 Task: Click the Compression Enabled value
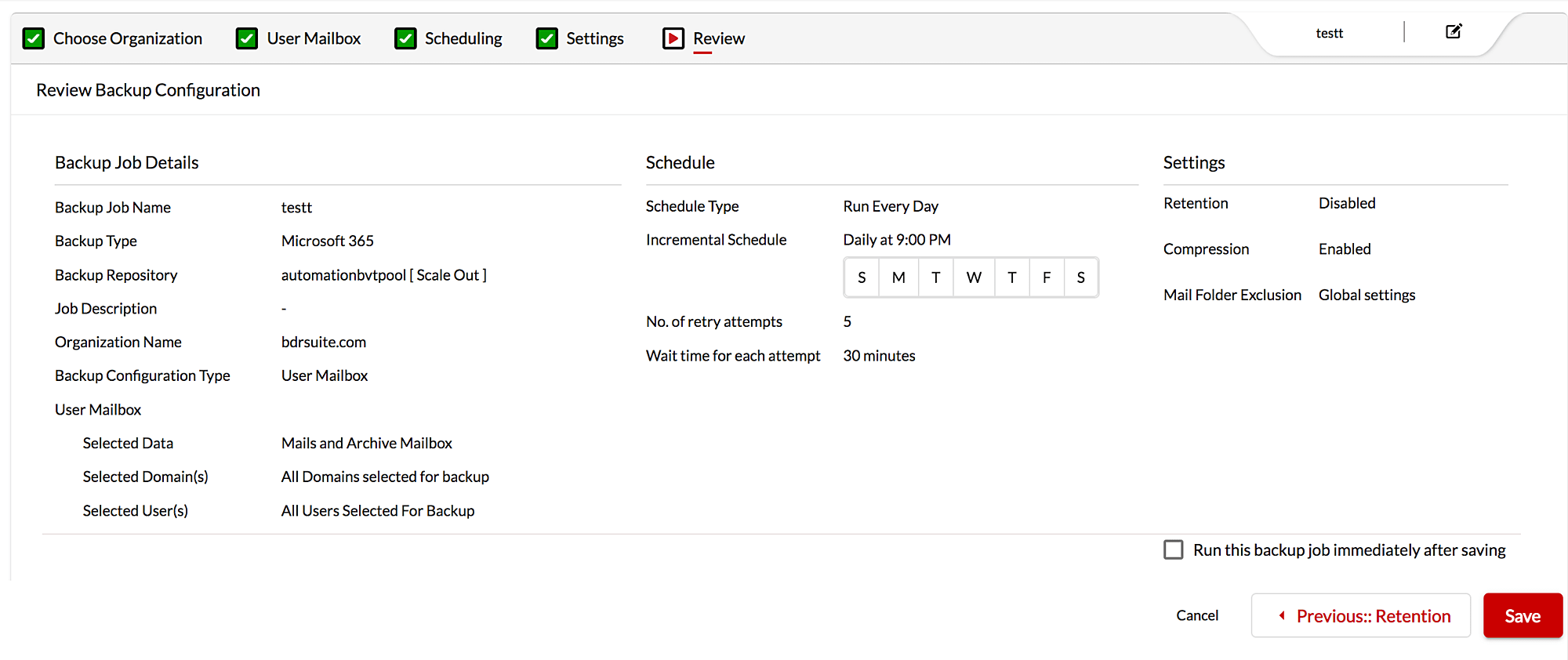(1345, 248)
